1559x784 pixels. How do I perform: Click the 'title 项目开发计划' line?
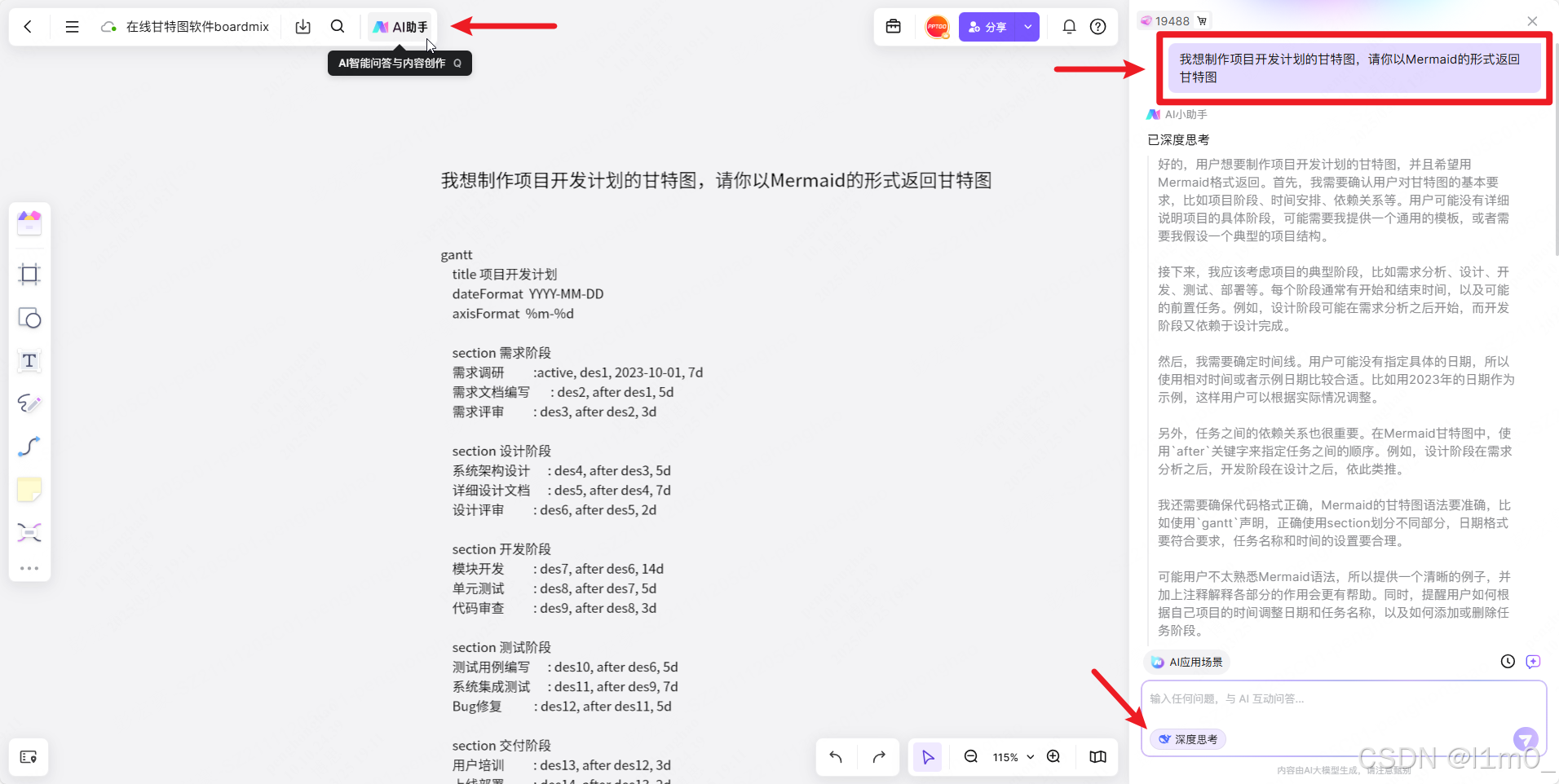pos(505,275)
